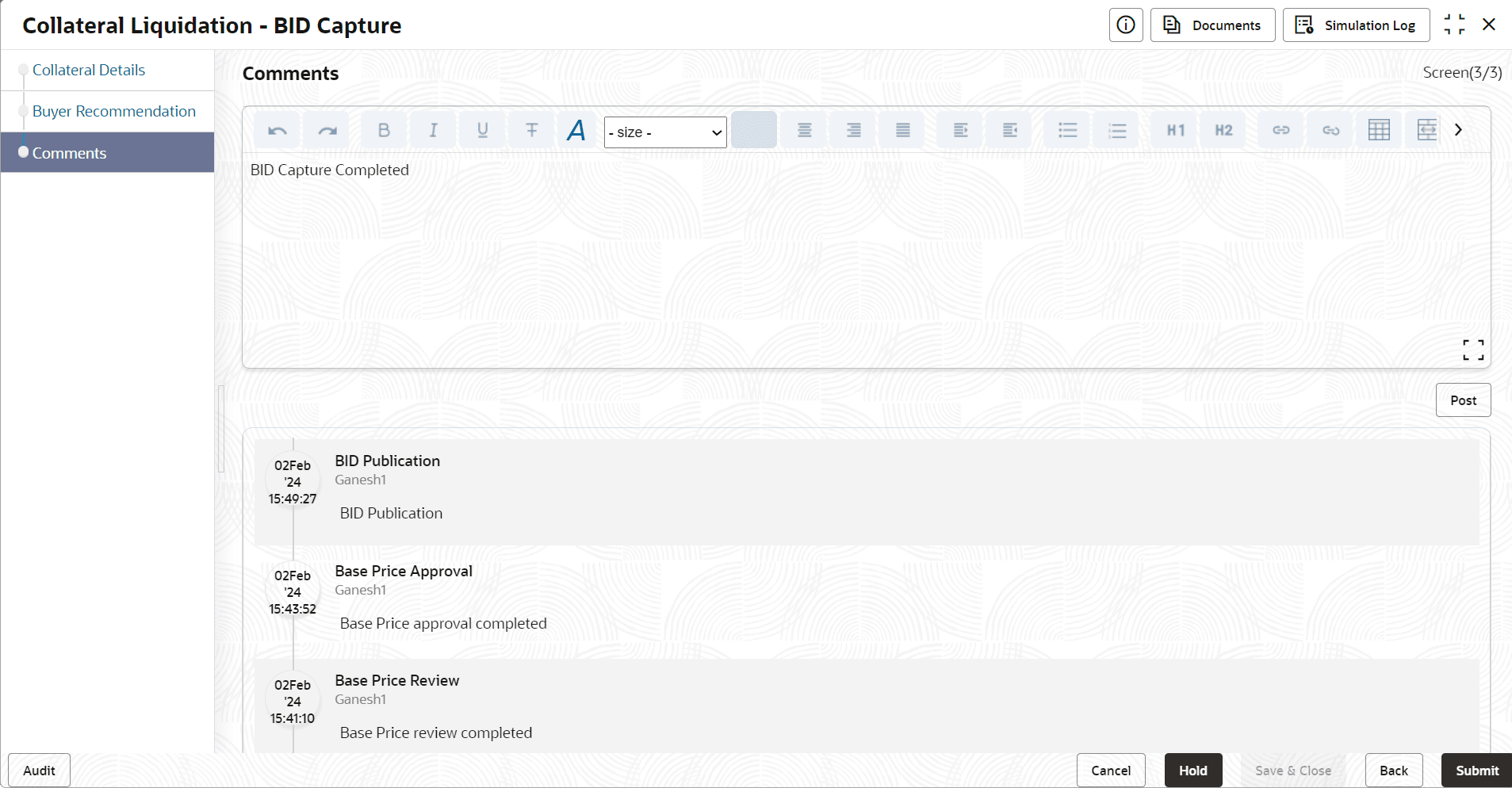Insert a bulleted list
1512x788 pixels.
(x=1067, y=131)
